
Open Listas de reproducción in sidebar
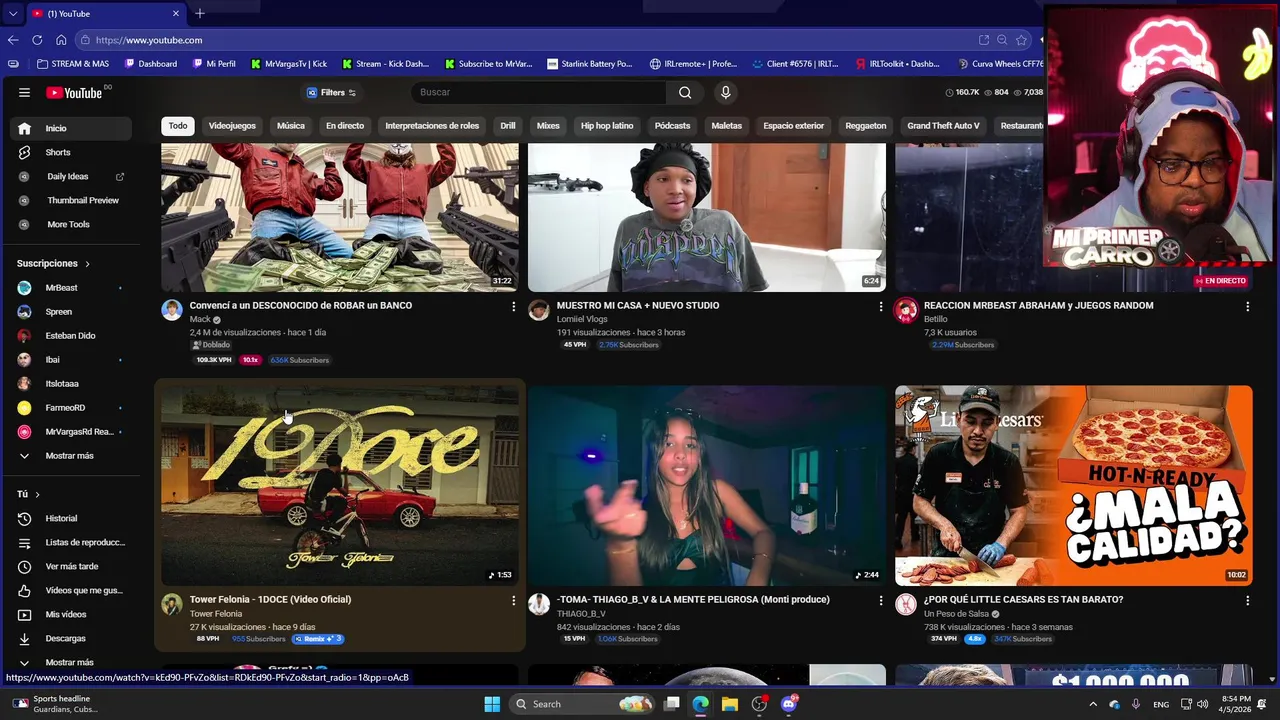coord(70,542)
